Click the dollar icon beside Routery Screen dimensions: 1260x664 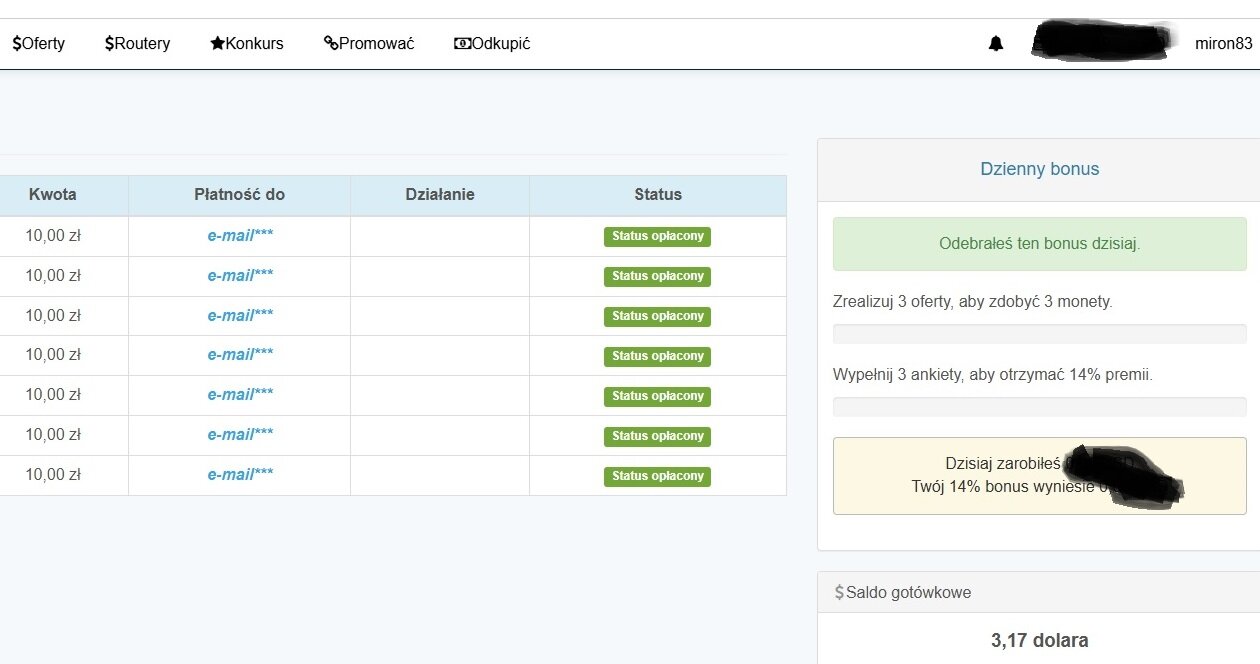point(109,44)
